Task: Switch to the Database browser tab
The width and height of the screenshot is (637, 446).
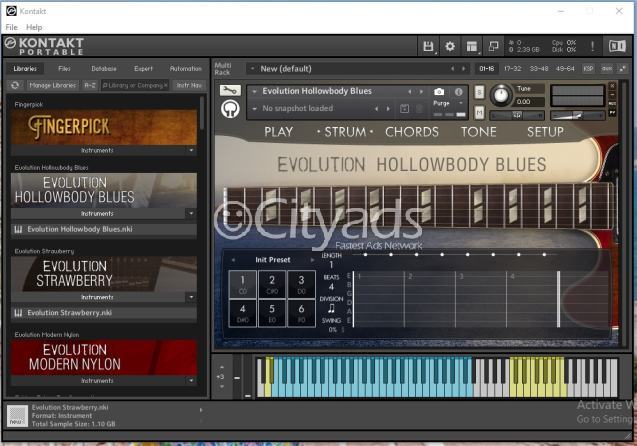Action: (x=104, y=69)
